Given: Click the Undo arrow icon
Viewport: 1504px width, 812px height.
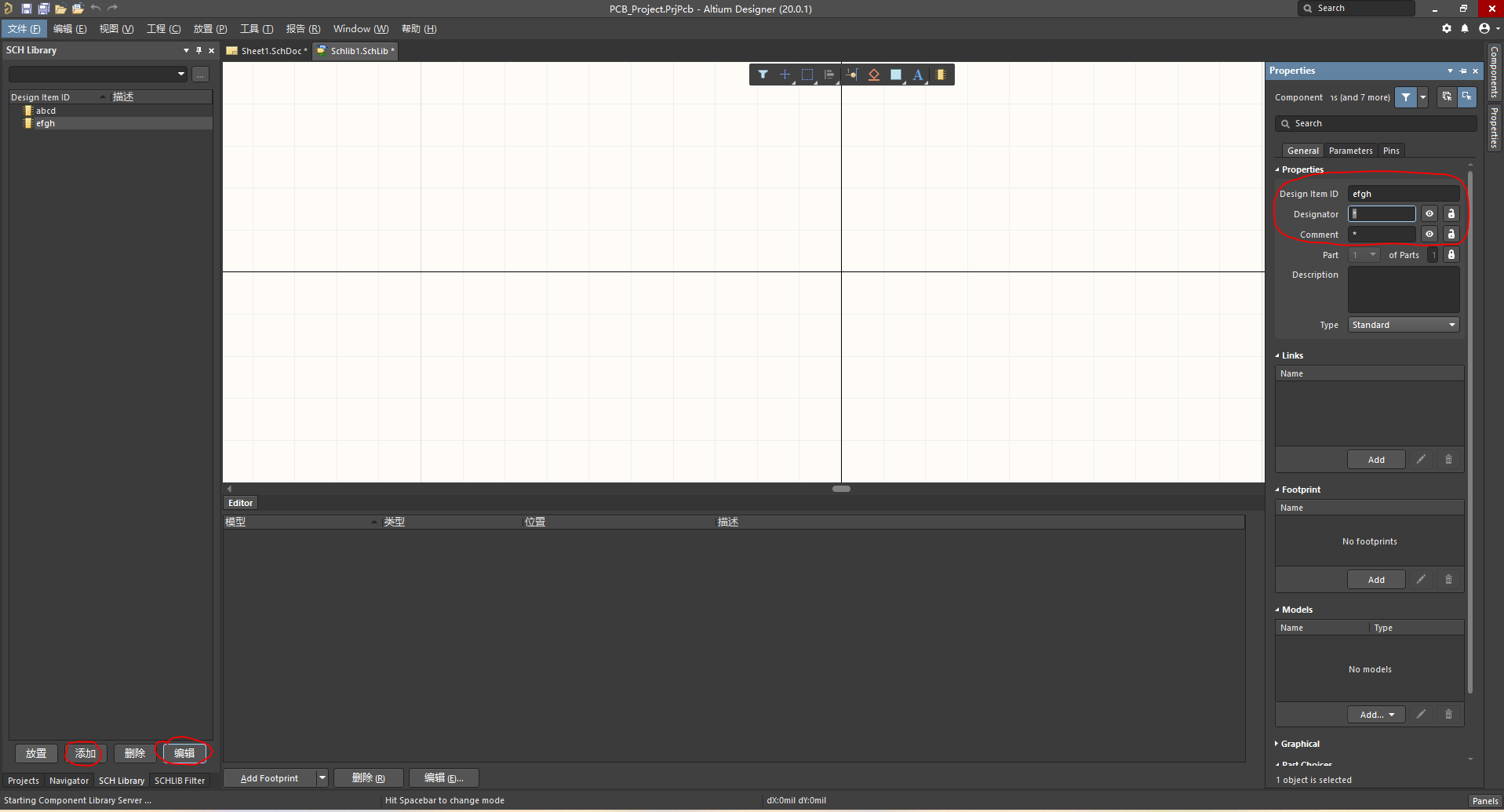Looking at the screenshot, I should pos(95,9).
